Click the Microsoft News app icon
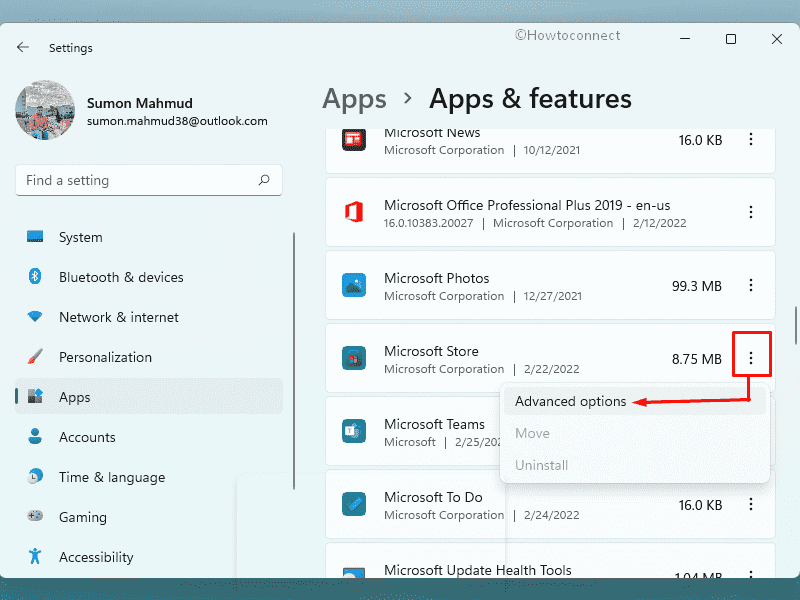The height and width of the screenshot is (600, 800). [x=354, y=139]
